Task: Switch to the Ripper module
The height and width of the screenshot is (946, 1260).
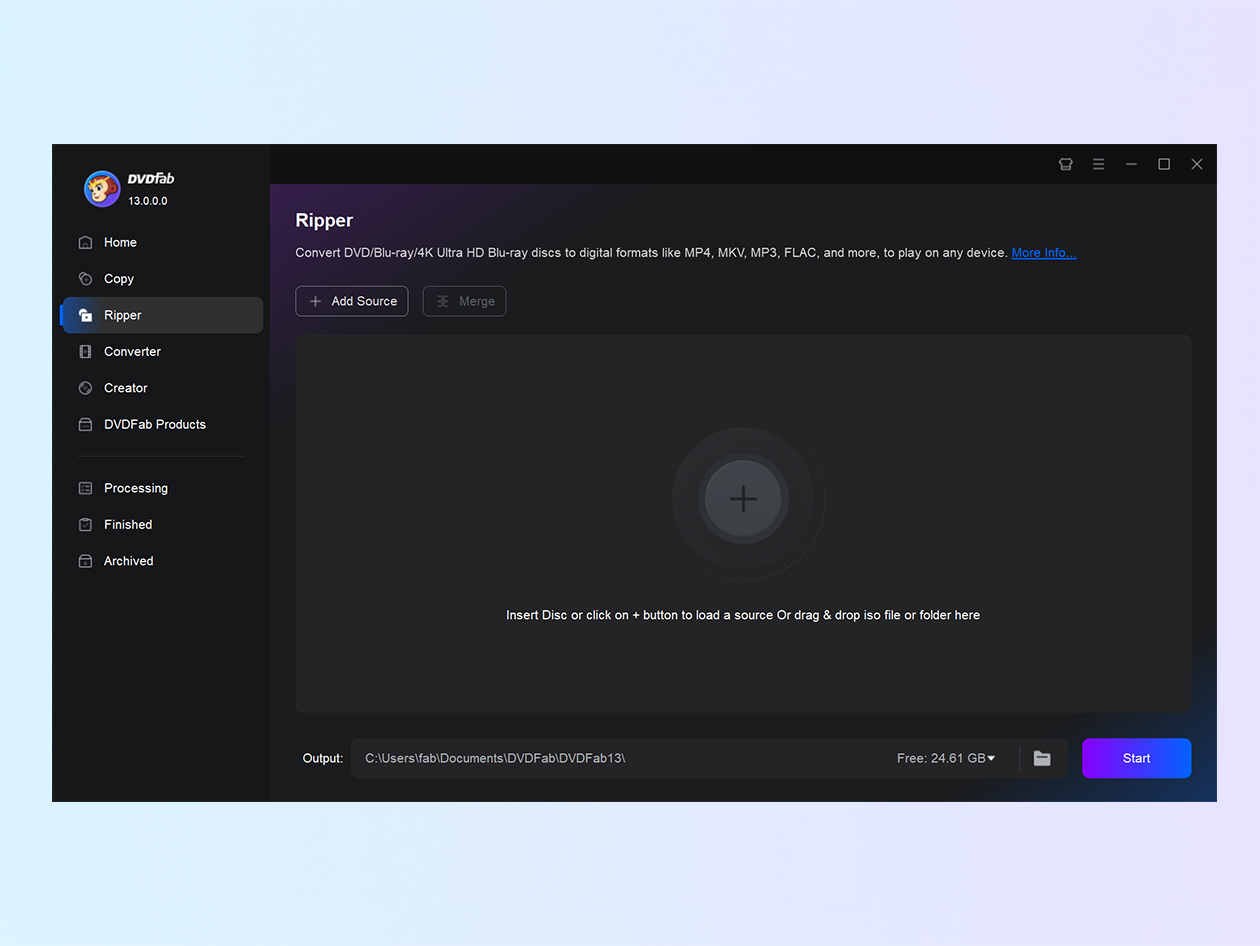Action: 122,314
